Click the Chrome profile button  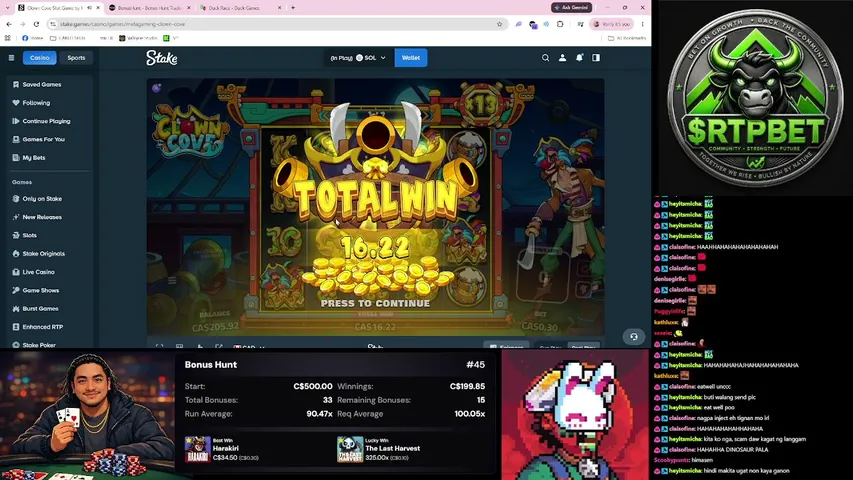point(611,24)
